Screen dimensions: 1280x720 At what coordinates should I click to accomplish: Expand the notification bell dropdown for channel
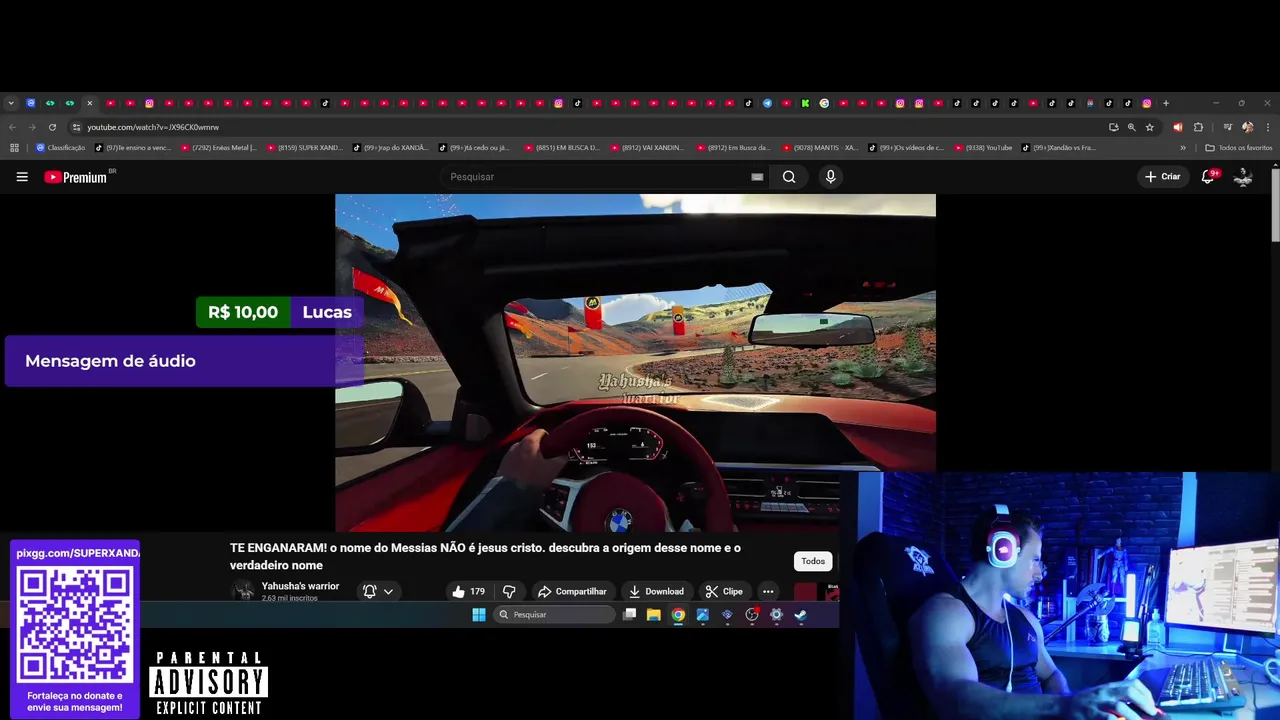point(378,591)
